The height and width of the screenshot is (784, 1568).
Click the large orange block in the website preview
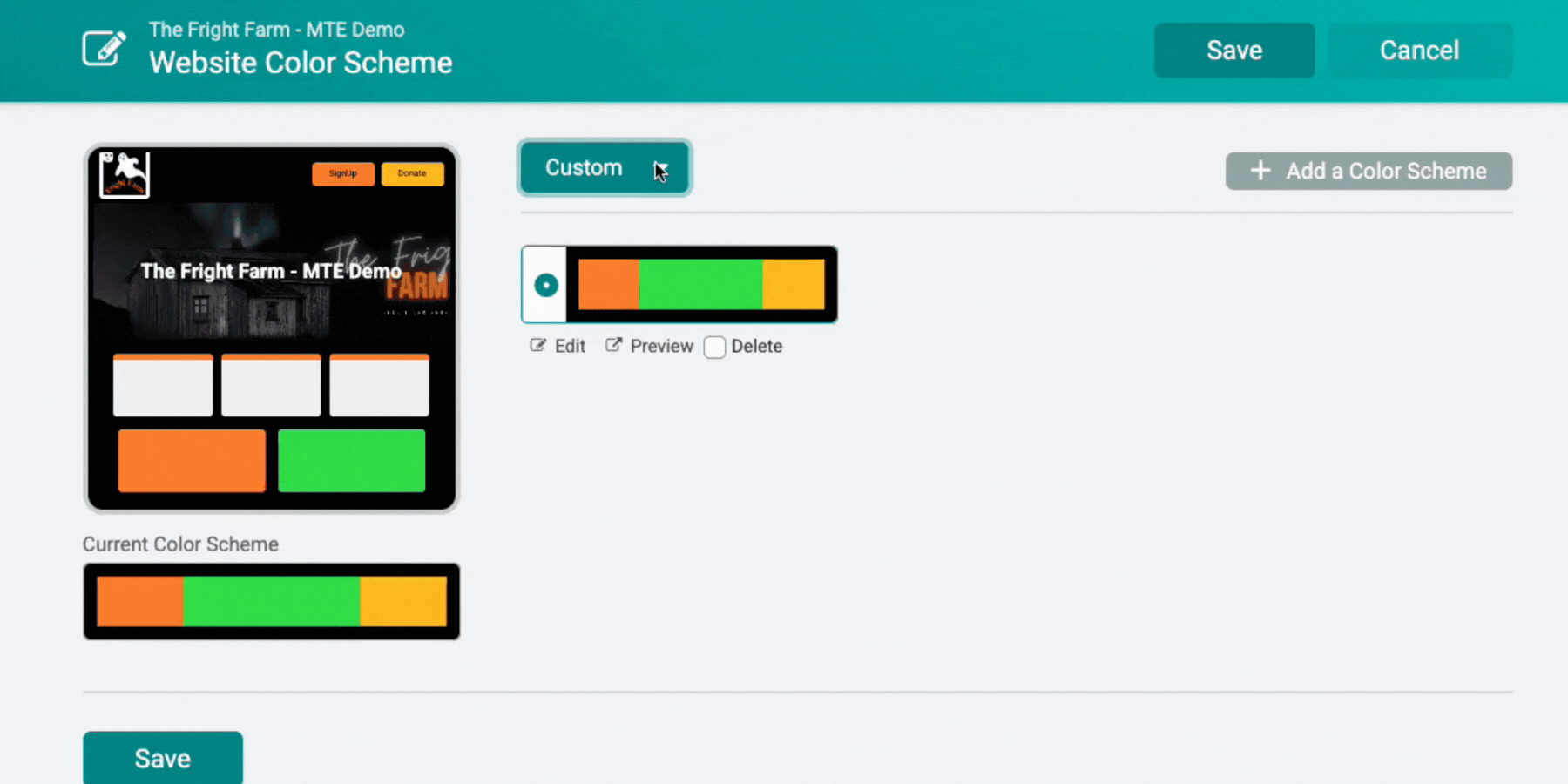point(192,461)
